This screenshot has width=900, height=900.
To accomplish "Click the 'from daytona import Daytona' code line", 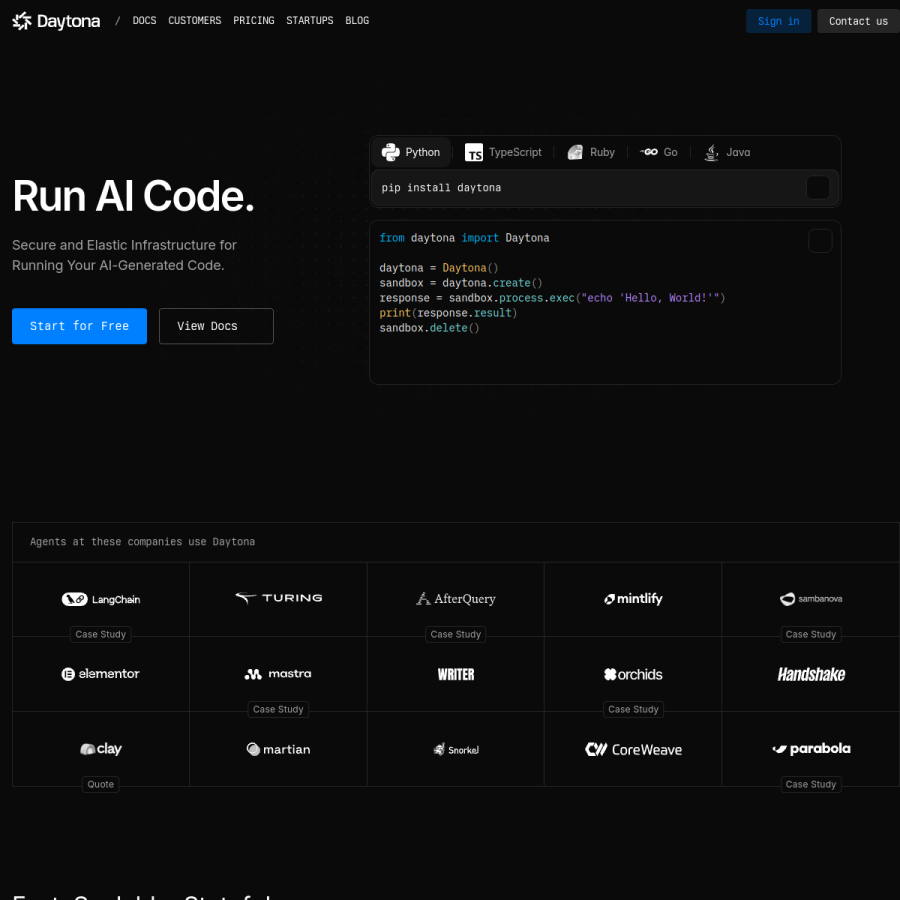I will tap(464, 238).
